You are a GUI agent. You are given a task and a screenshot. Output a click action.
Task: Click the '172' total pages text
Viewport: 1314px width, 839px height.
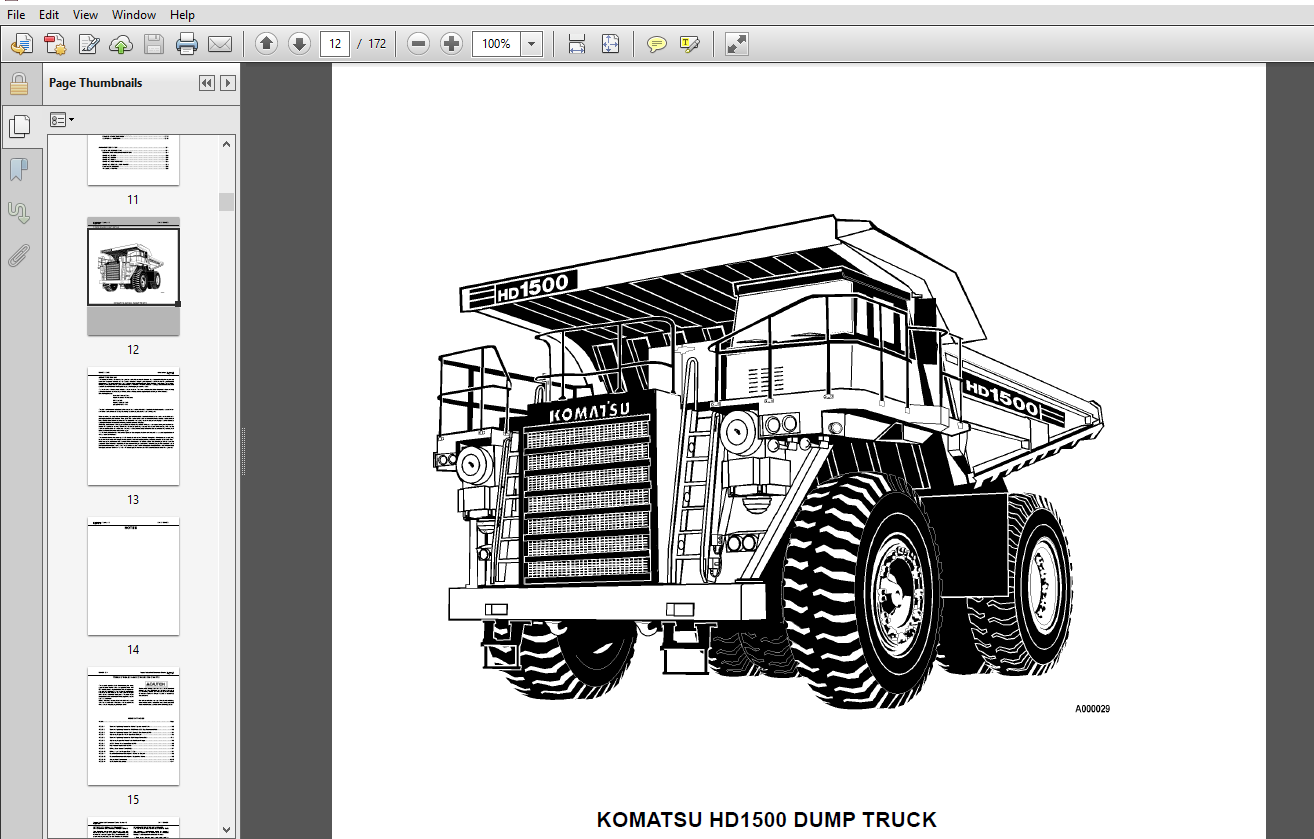point(377,44)
